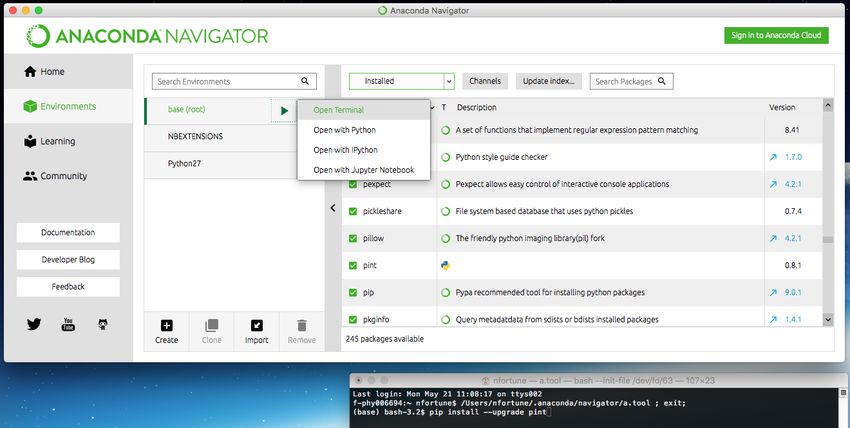Import an environment

(256, 332)
